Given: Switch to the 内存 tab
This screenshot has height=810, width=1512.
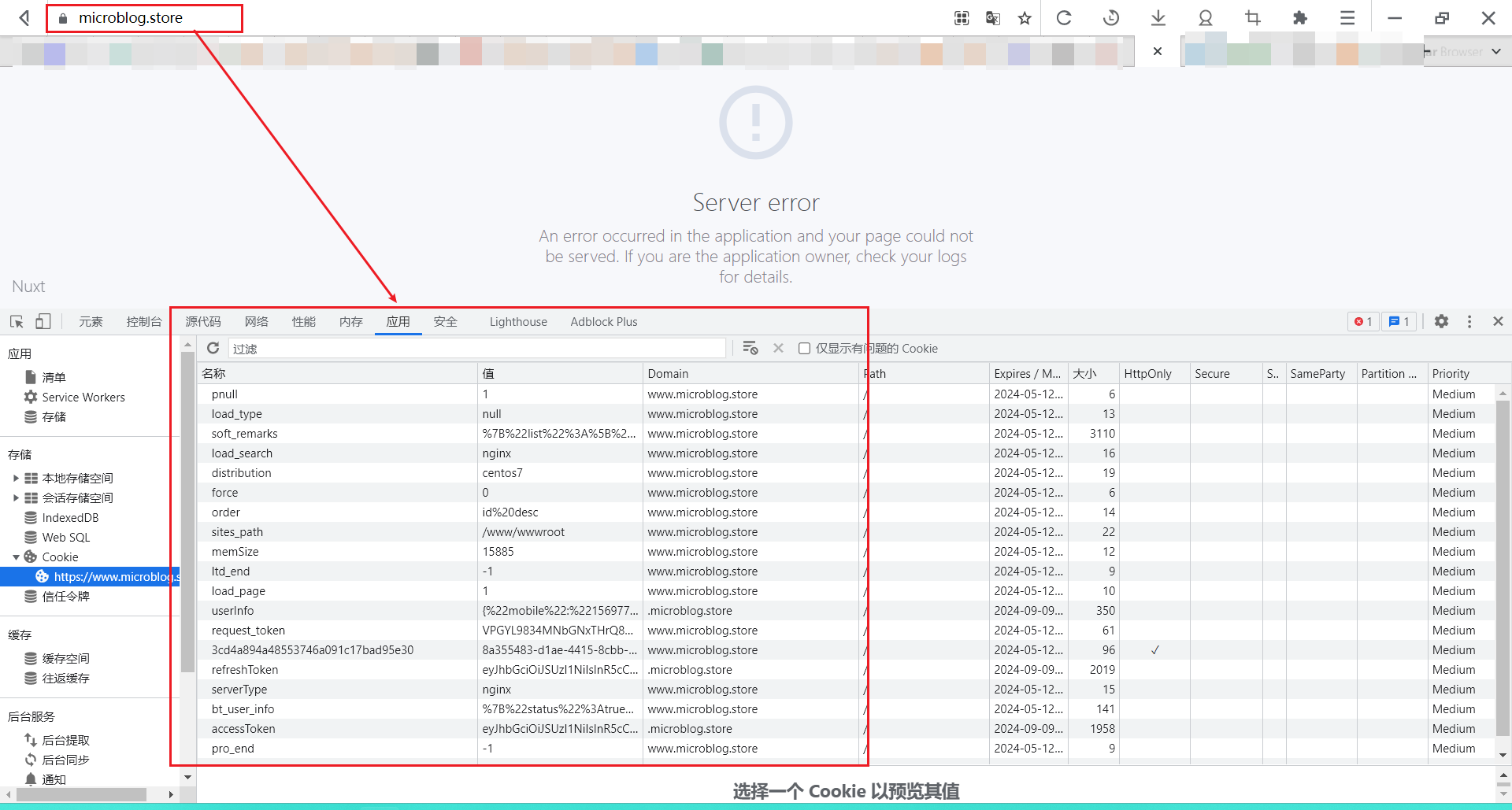Looking at the screenshot, I should coord(351,321).
